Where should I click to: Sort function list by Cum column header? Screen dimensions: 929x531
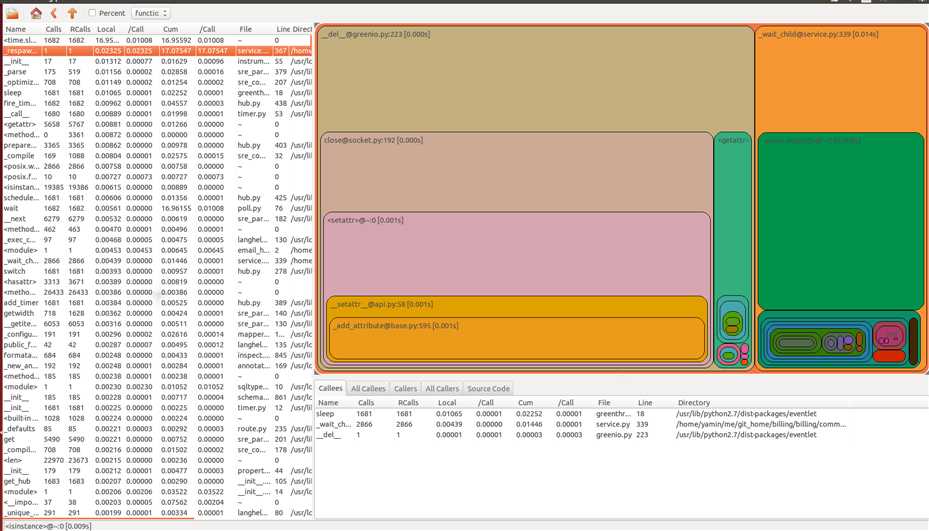[171, 30]
